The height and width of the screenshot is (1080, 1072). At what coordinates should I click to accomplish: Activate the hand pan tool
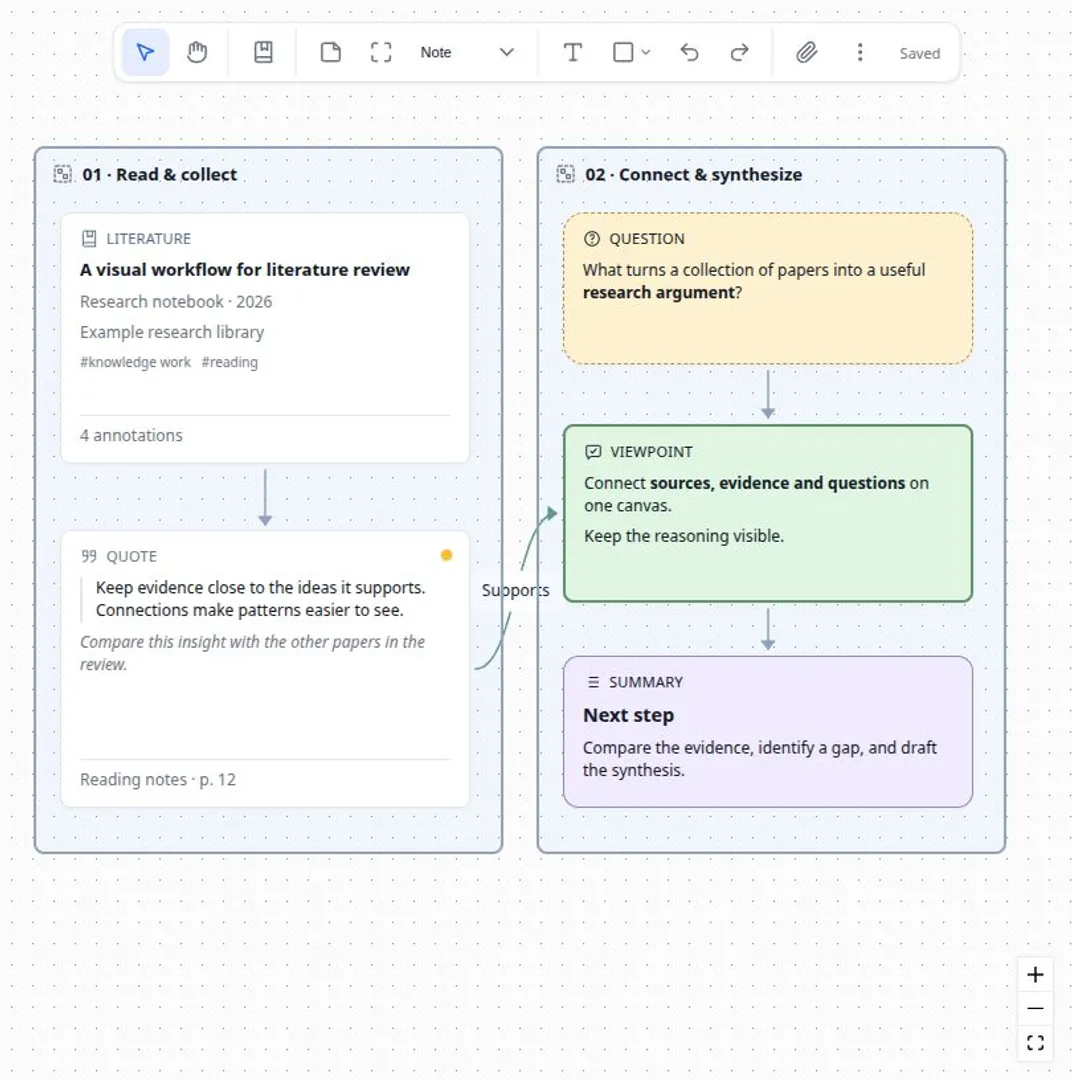tap(197, 52)
